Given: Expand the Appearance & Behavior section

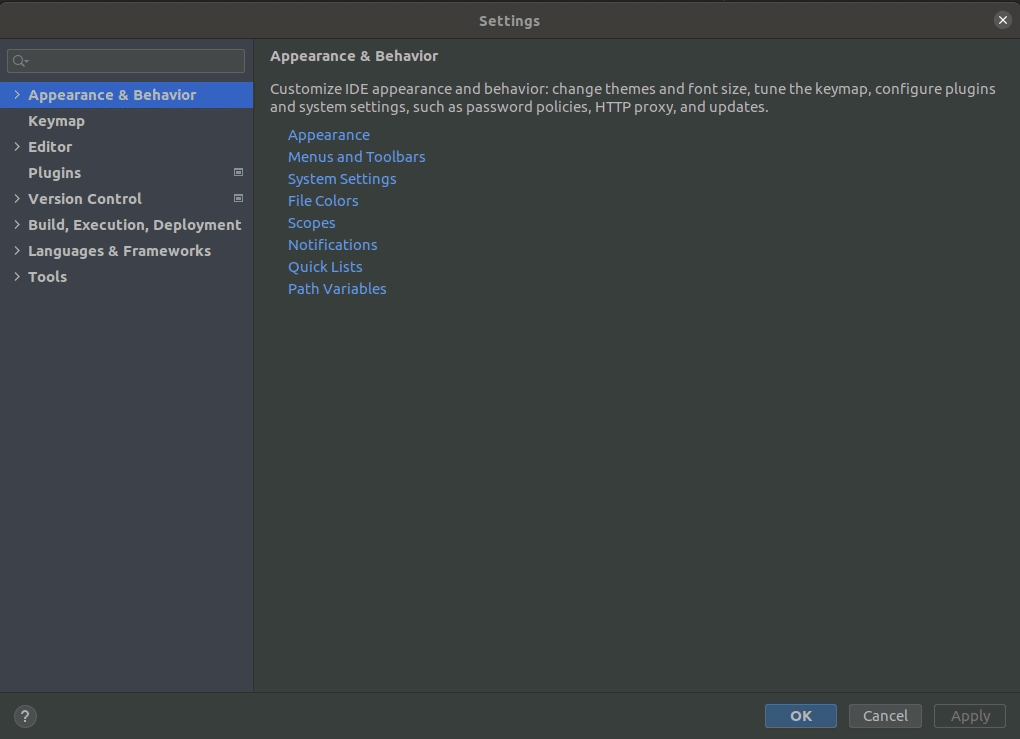Looking at the screenshot, I should [x=16, y=94].
